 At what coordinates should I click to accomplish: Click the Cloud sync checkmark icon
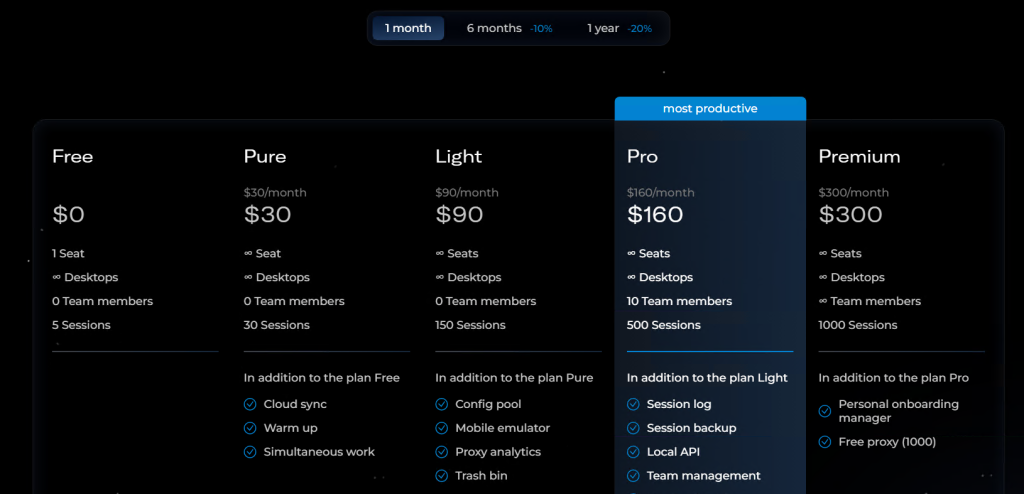point(250,404)
